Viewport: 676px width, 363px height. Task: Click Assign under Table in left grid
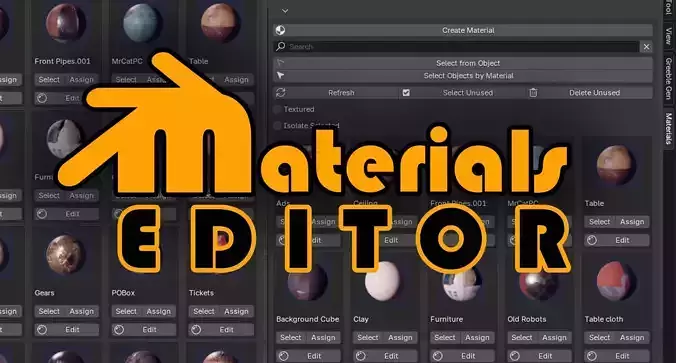pyautogui.click(x=236, y=80)
